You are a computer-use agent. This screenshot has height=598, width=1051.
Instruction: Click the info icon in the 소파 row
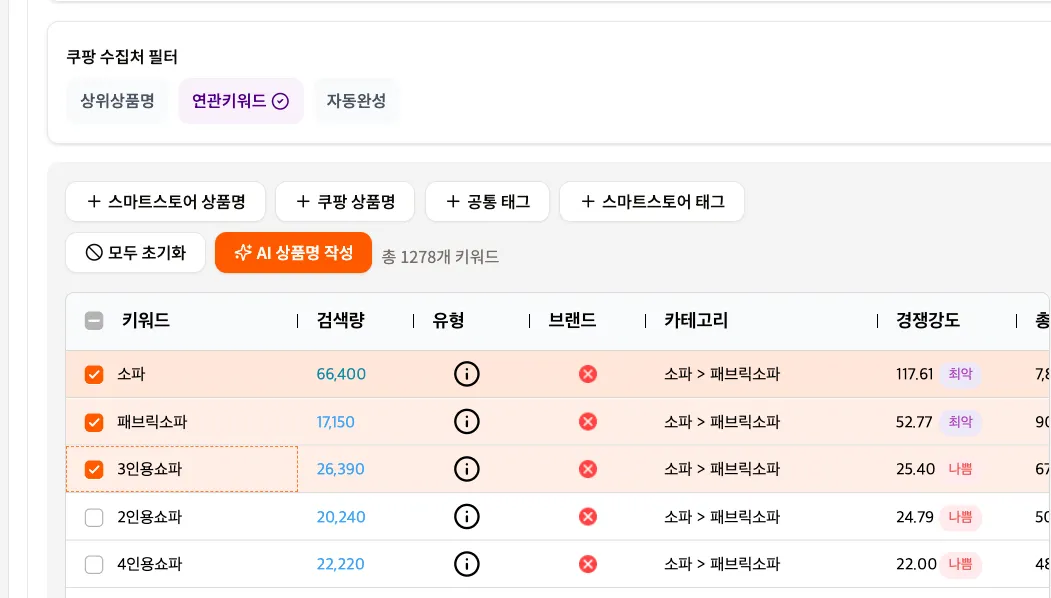tap(467, 374)
